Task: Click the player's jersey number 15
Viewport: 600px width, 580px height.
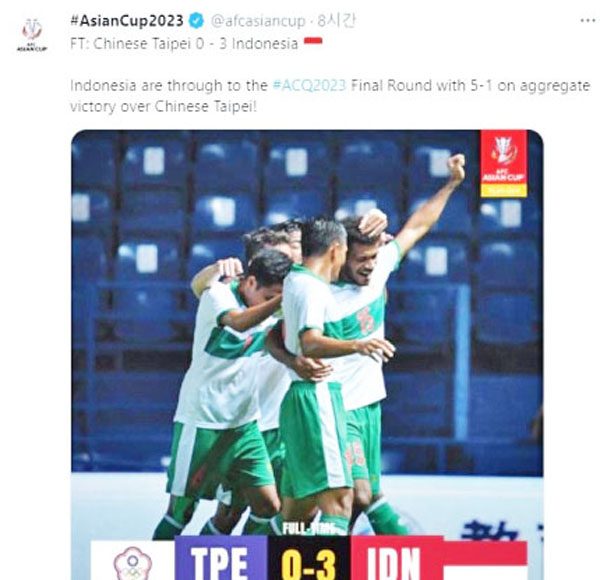Action: (x=365, y=316)
